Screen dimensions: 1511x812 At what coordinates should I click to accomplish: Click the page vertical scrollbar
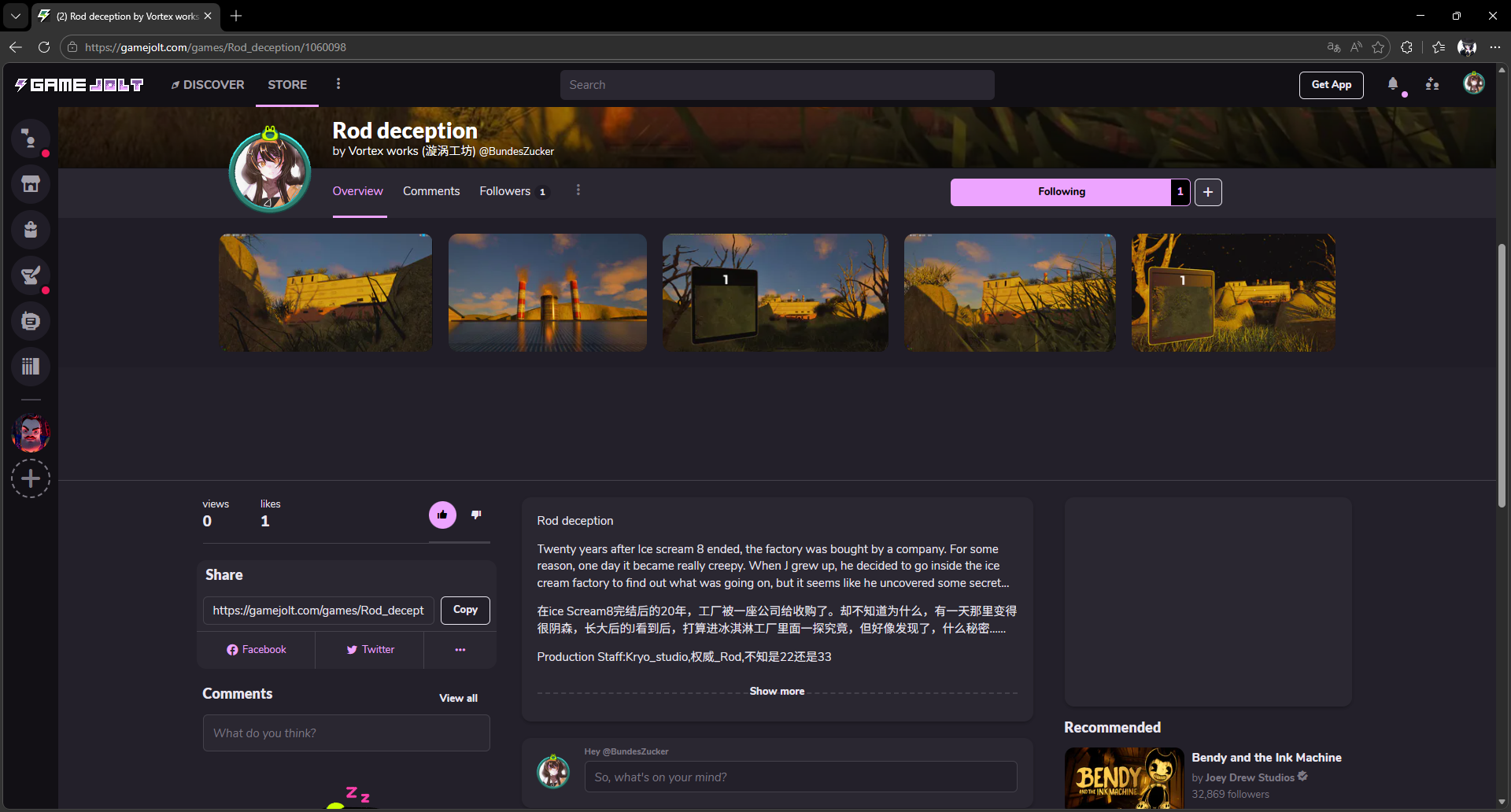pos(1502,375)
